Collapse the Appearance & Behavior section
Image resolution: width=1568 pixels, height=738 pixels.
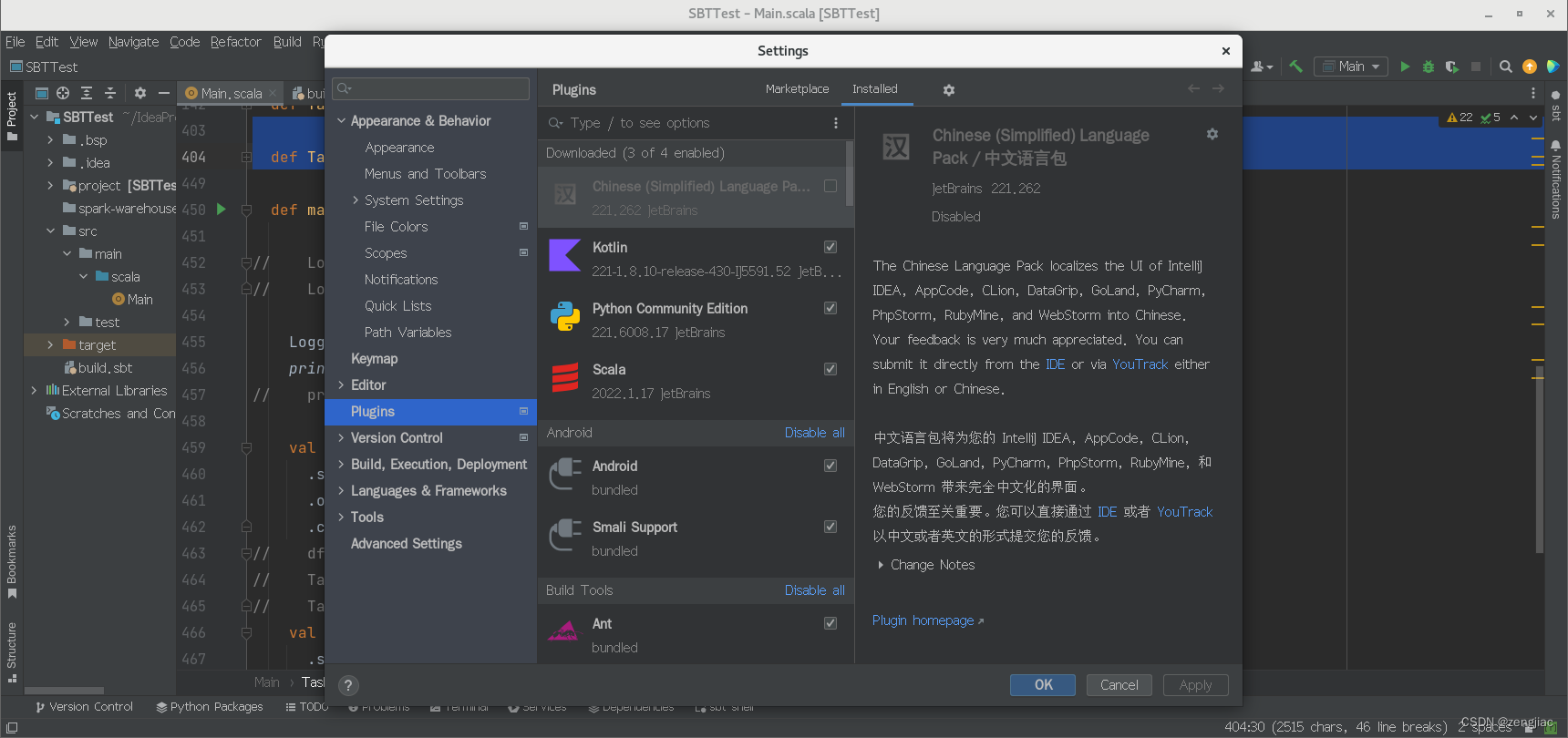pyautogui.click(x=342, y=121)
